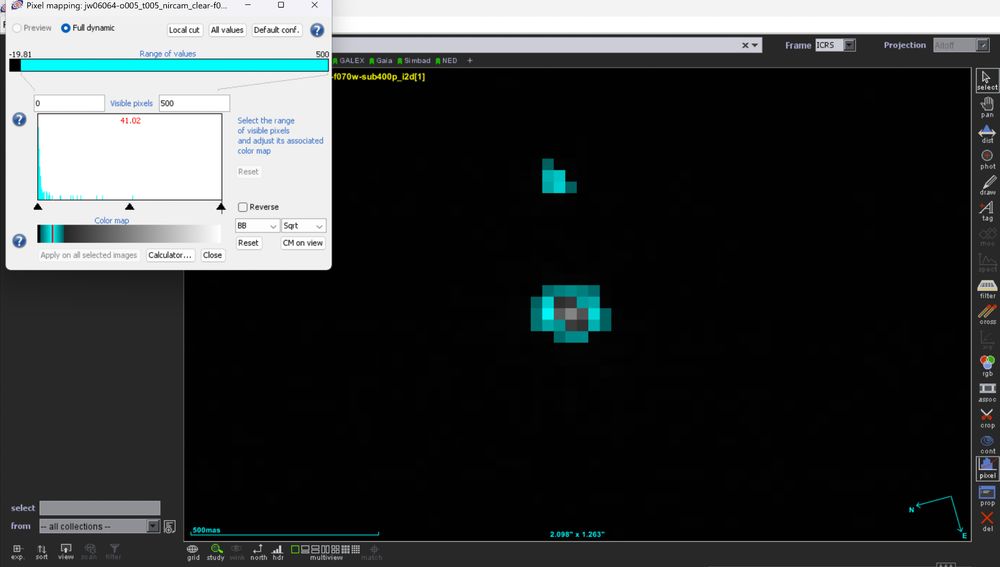1000x567 pixels.
Task: Add a bookmark with the plus button
Action: click(x=470, y=61)
